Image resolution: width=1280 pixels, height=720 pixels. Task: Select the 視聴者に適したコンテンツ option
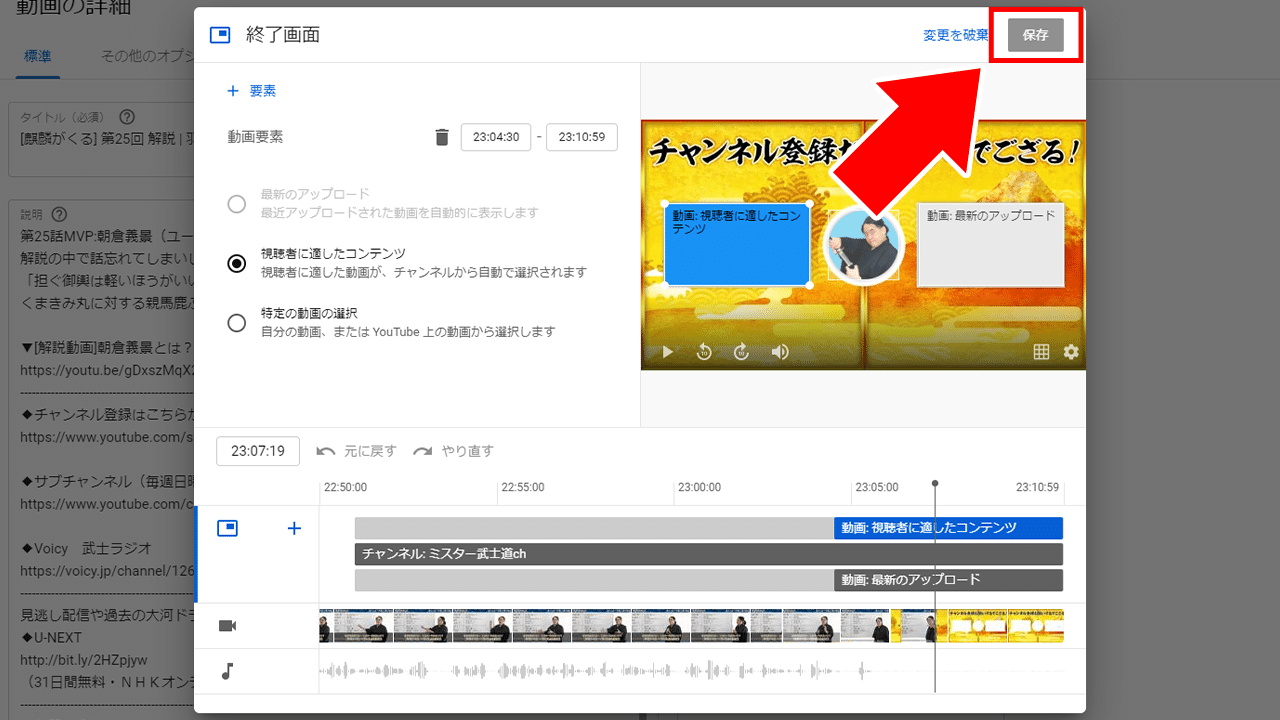click(237, 263)
